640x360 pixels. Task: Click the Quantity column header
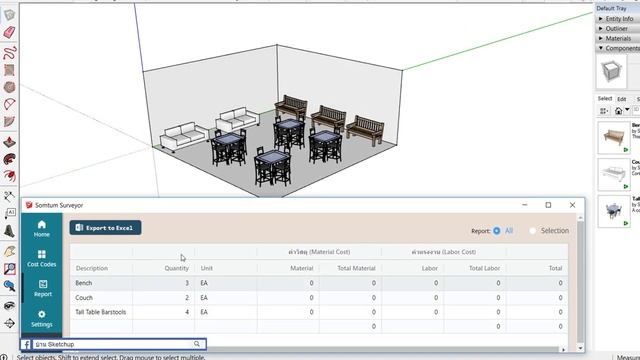click(177, 268)
